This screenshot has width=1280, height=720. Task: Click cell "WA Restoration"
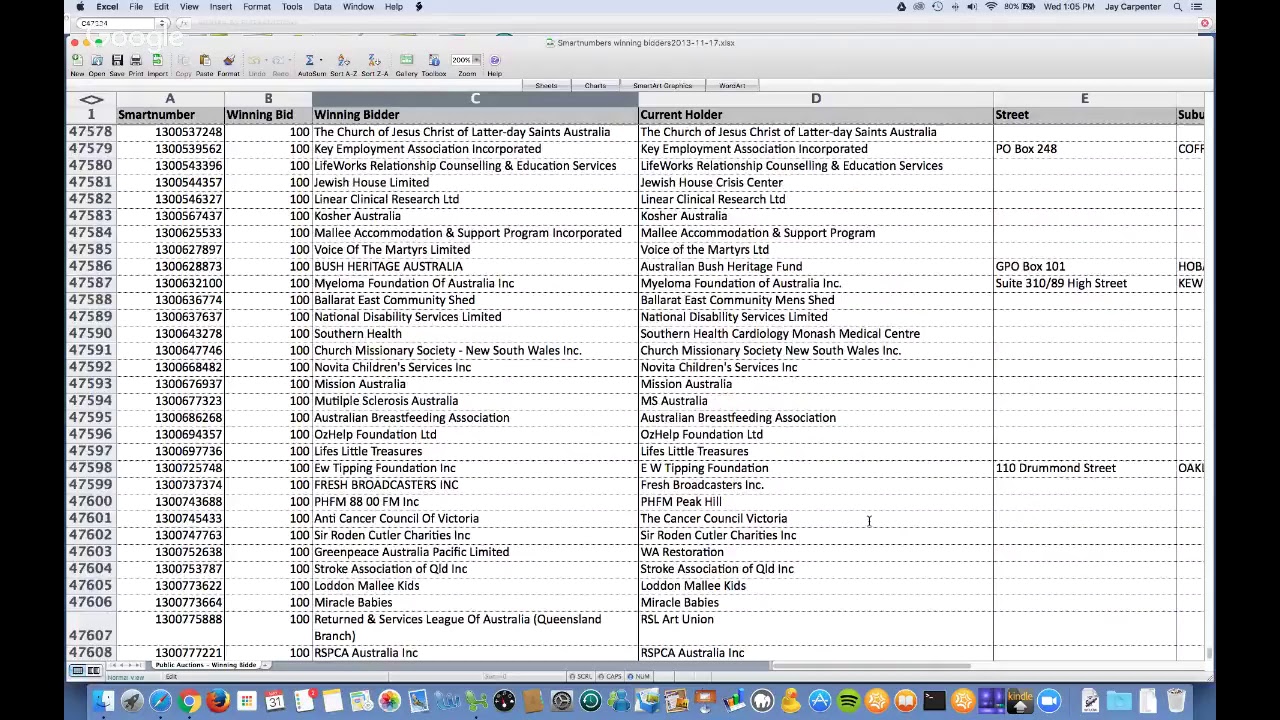815,552
